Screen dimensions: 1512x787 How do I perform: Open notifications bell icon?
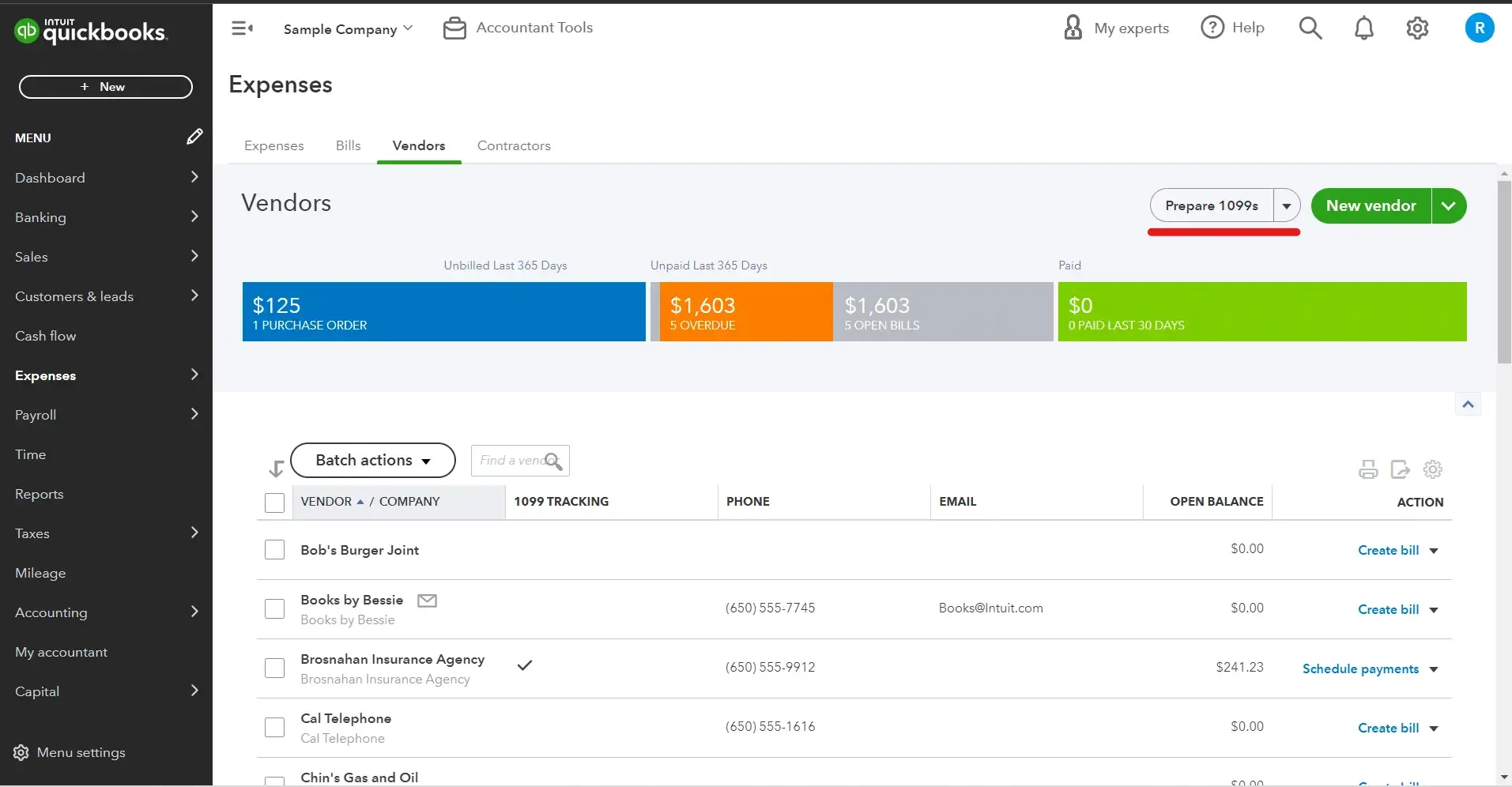pos(1364,28)
